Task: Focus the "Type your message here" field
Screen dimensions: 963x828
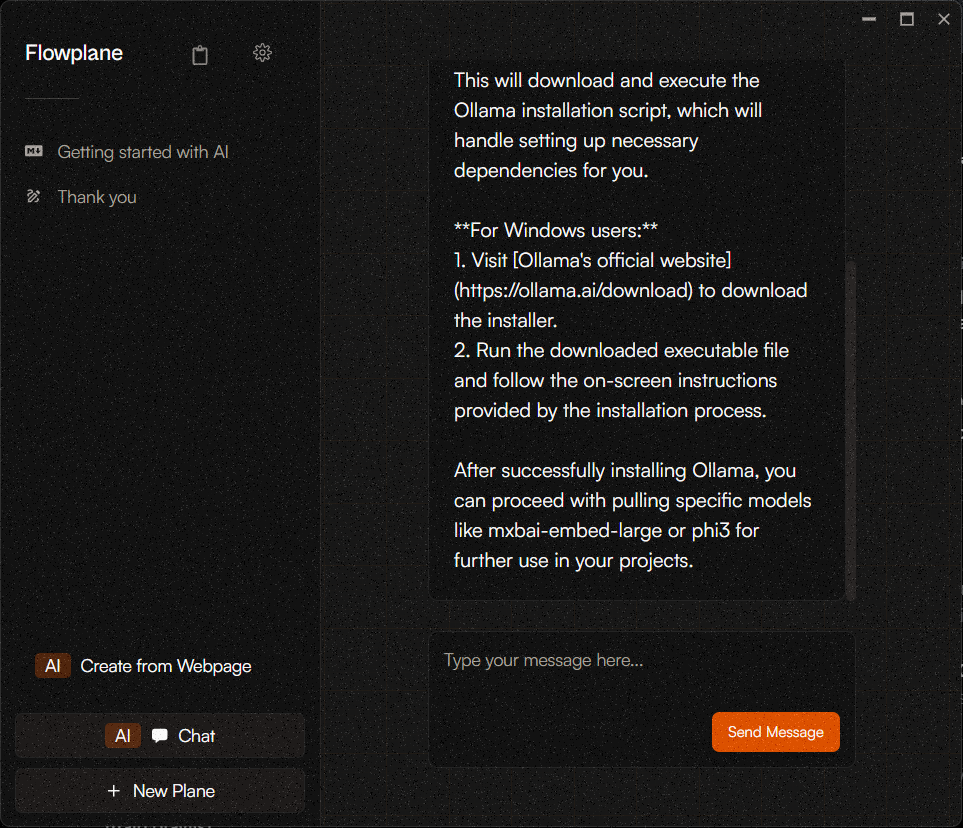Action: (x=570, y=661)
